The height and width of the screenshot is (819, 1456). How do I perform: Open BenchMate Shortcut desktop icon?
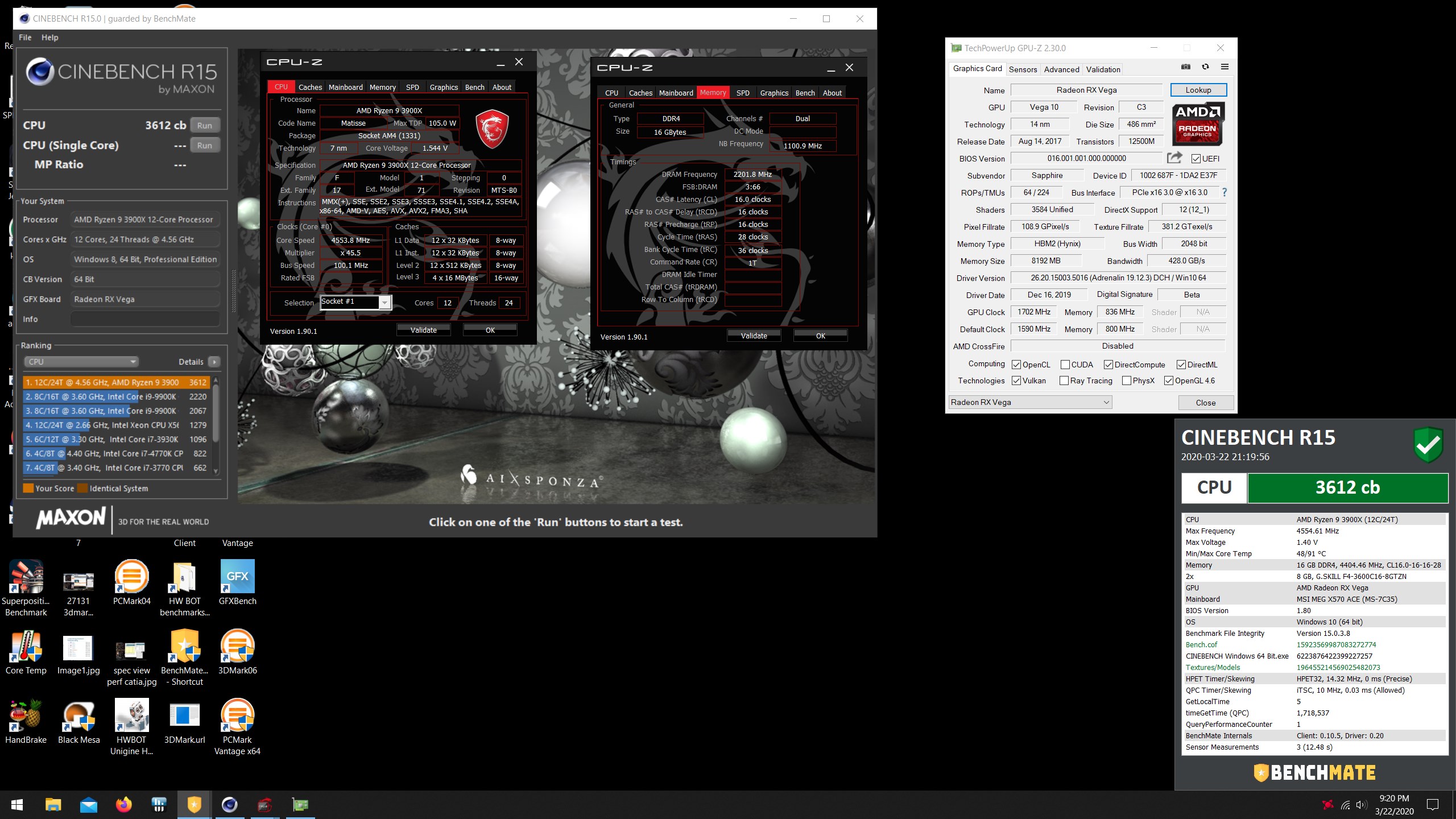click(185, 657)
